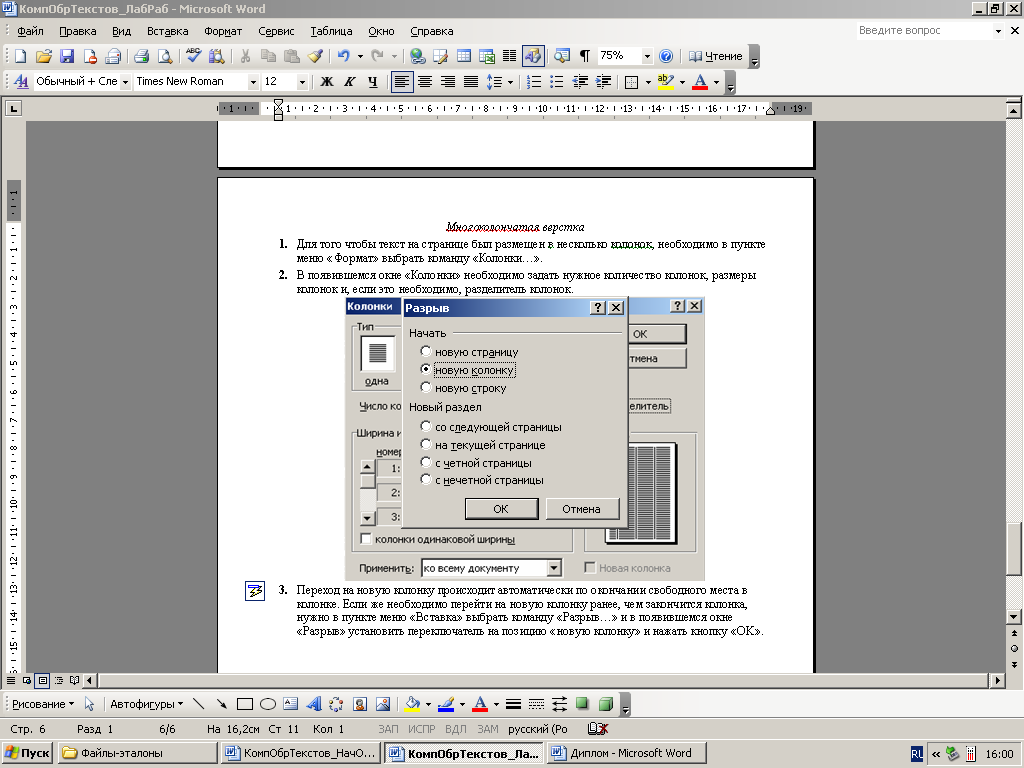Open the zoom percentage dropdown (75%)
Image resolution: width=1024 pixels, height=768 pixels.
click(x=647, y=56)
